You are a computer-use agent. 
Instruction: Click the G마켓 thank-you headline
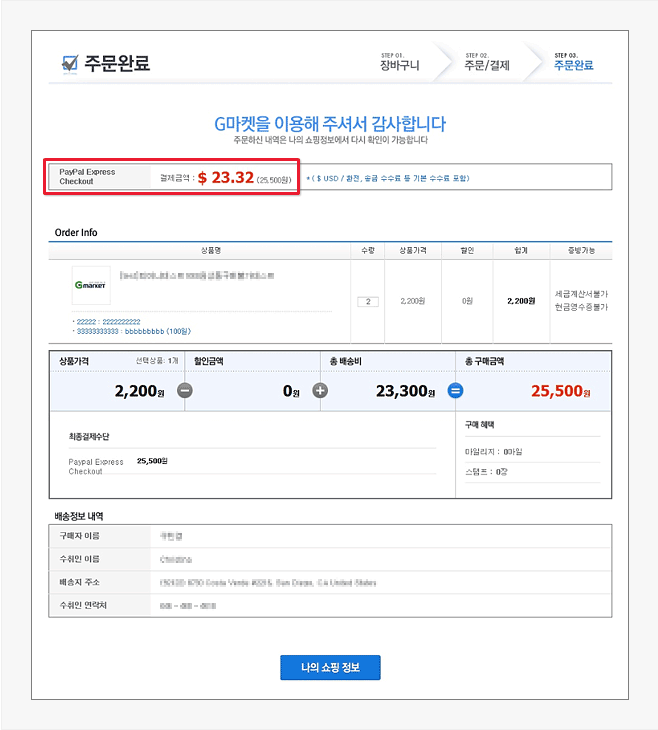tap(330, 123)
